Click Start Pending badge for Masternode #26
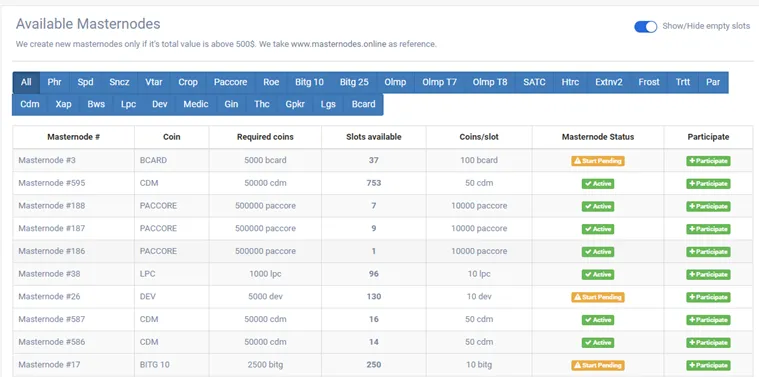This screenshot has height=377, width=759. (x=598, y=297)
